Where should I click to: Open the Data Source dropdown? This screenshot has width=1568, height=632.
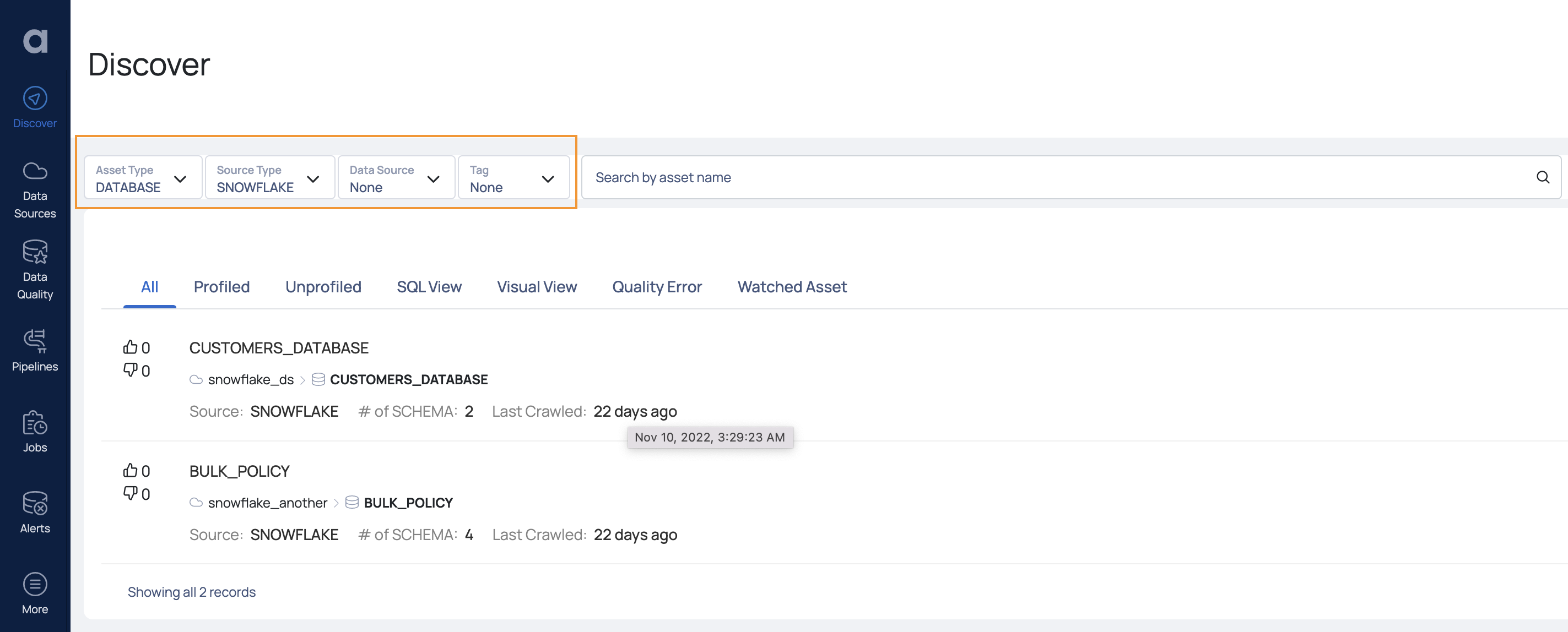click(x=396, y=178)
